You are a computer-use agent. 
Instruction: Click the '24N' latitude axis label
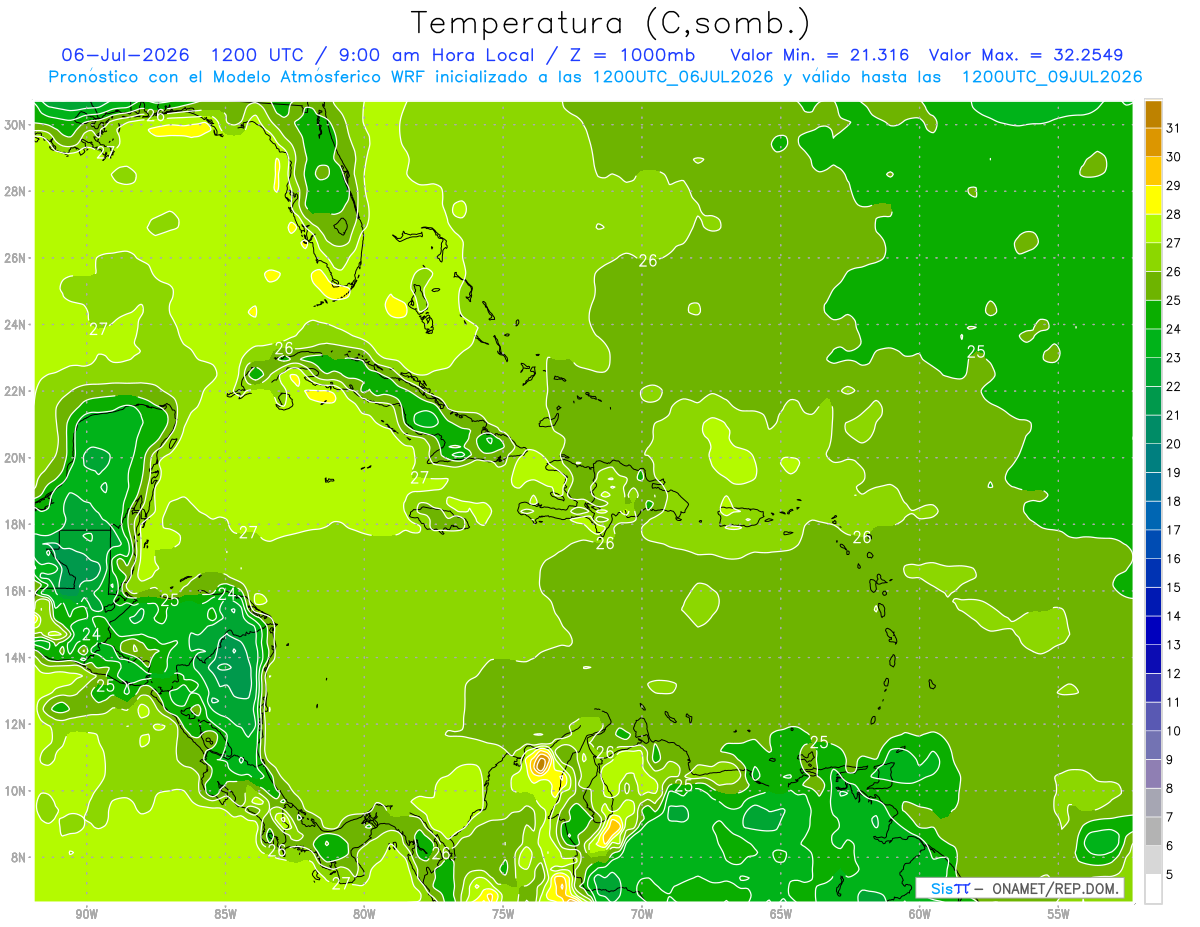pyautogui.click(x=17, y=325)
